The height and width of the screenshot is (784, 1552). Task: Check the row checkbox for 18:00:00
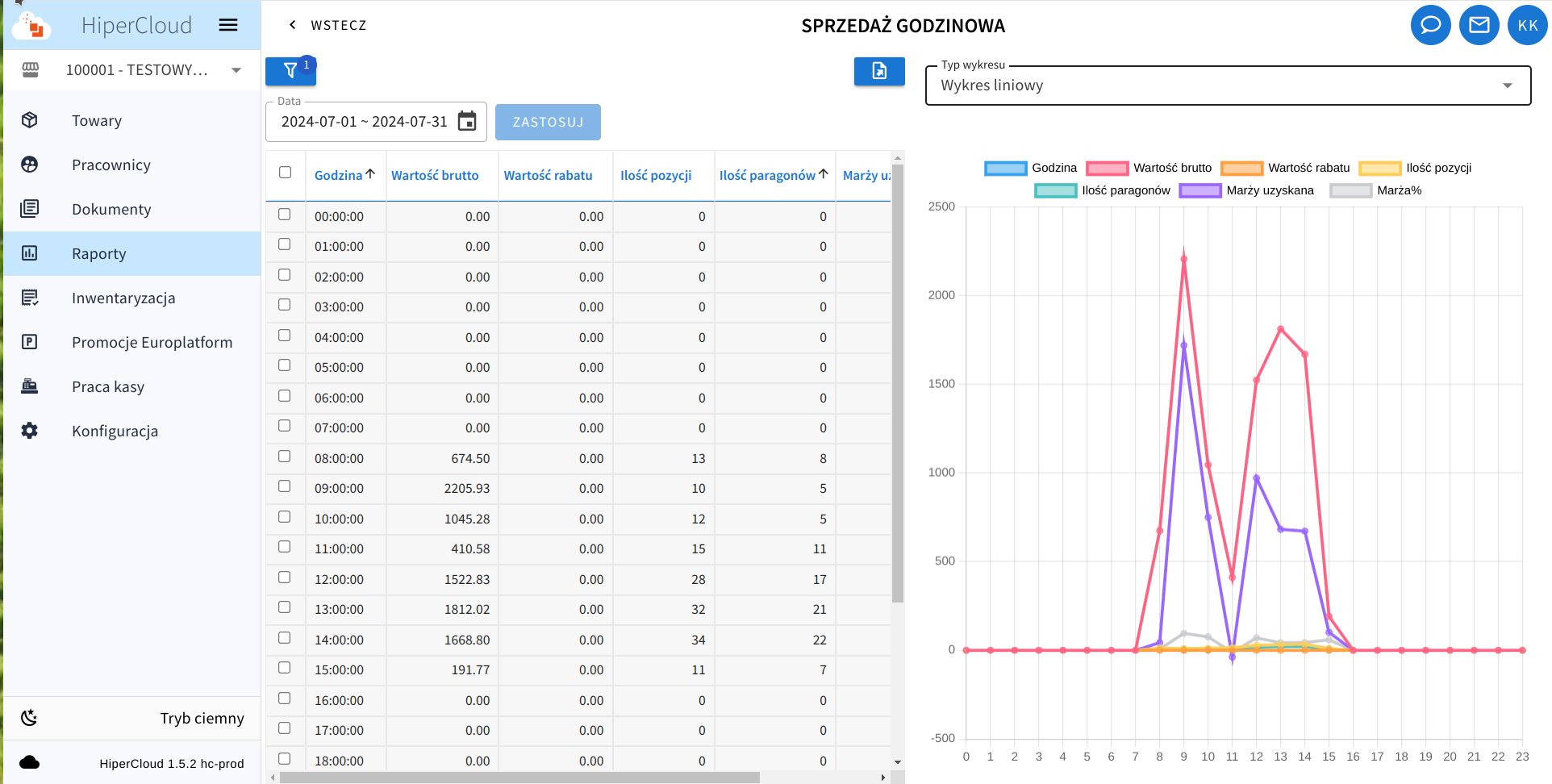(x=285, y=759)
